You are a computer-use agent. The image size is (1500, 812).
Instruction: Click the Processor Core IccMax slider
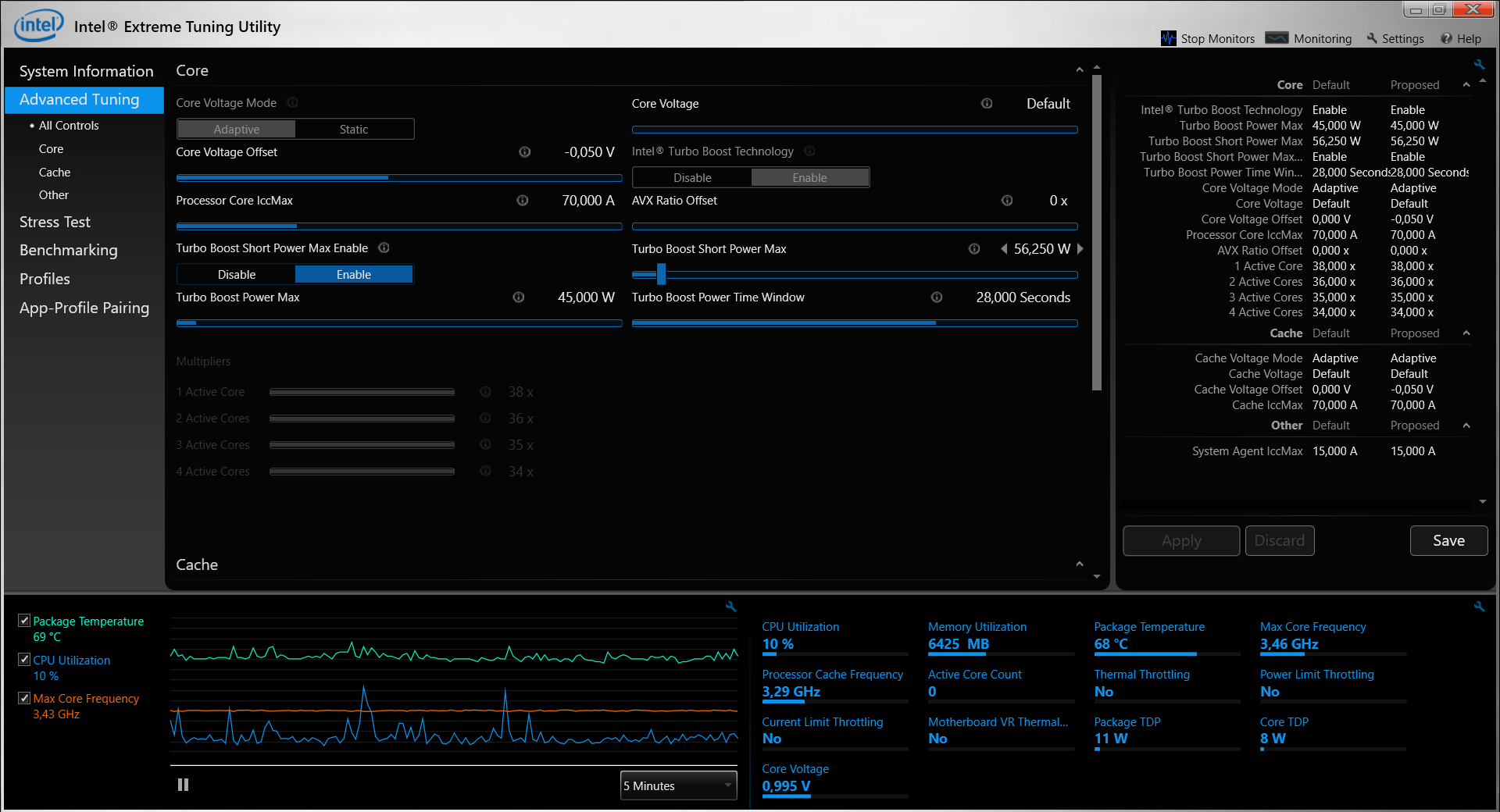399,226
